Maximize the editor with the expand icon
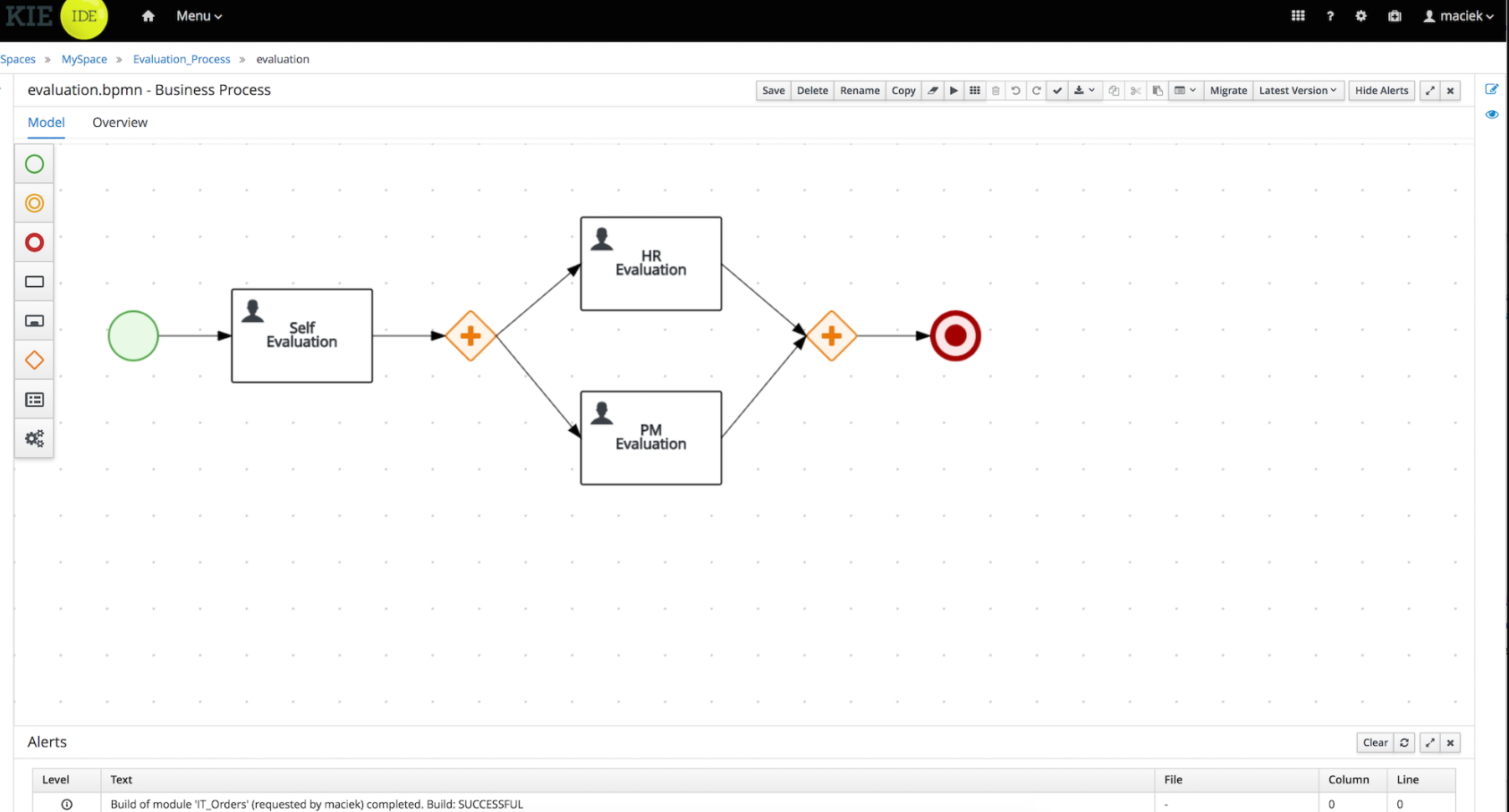The width and height of the screenshot is (1509, 812). click(1429, 90)
